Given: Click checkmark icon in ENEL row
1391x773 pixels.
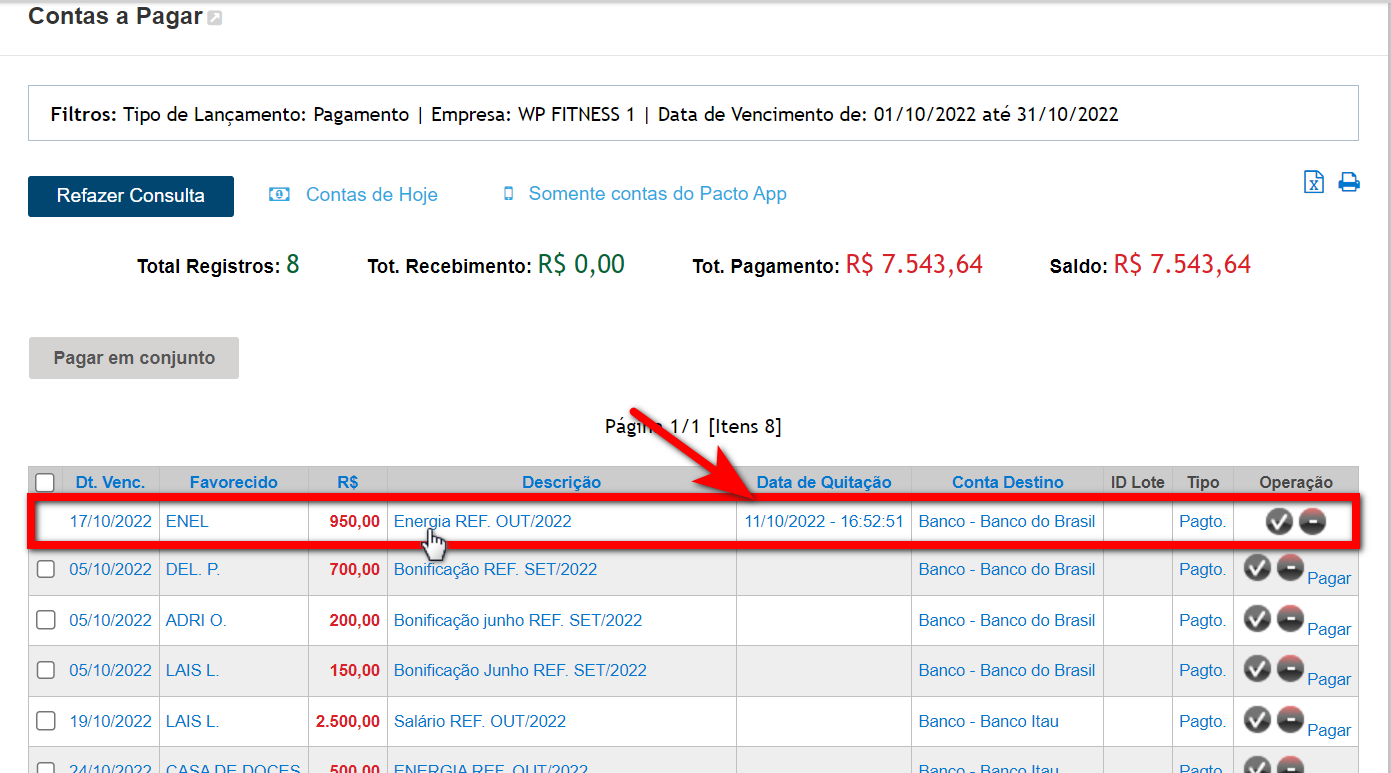Looking at the screenshot, I should coord(1279,521).
